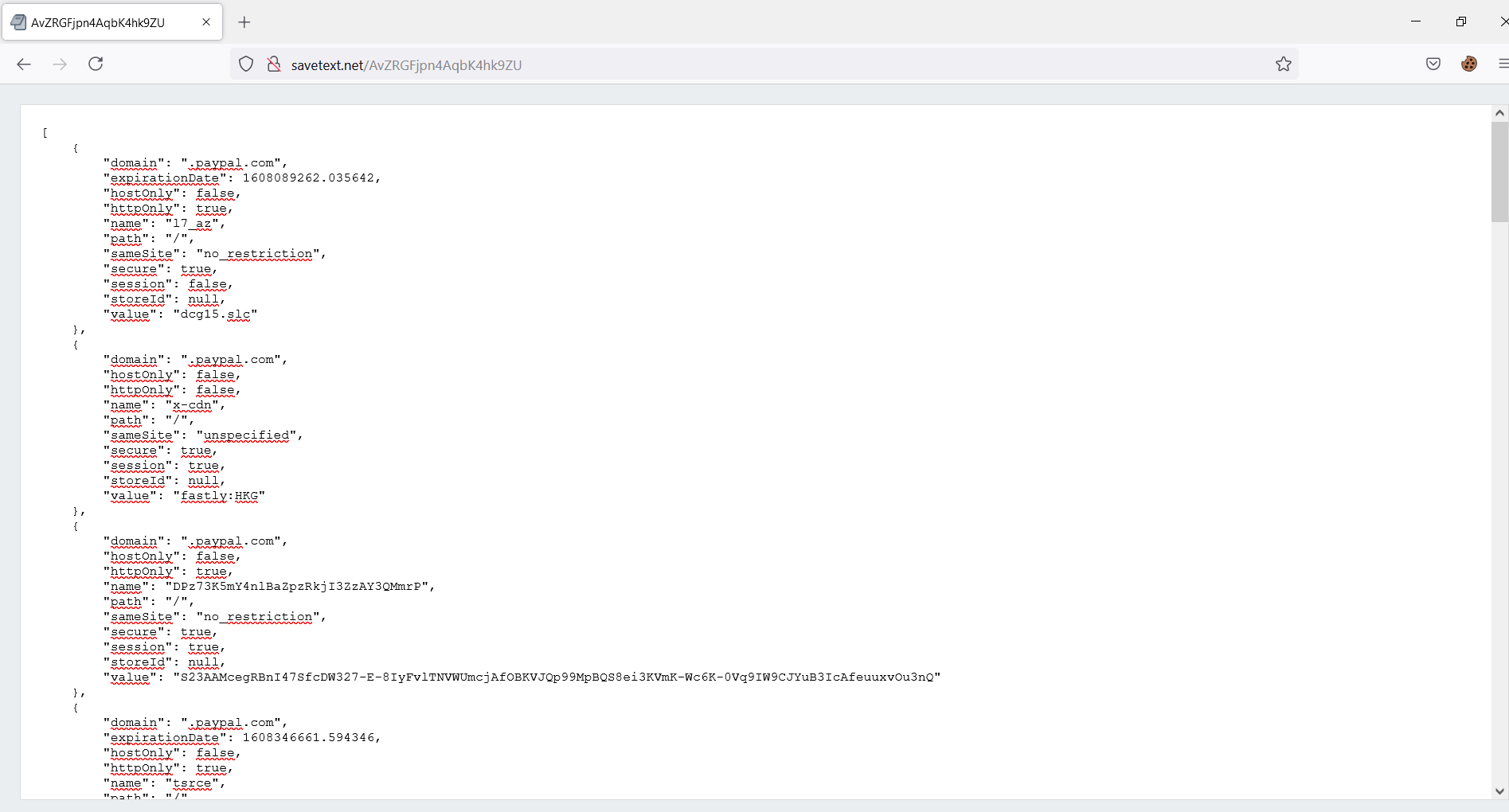The image size is (1509, 812).
Task: Click the forward navigation arrow
Action: coord(60,64)
